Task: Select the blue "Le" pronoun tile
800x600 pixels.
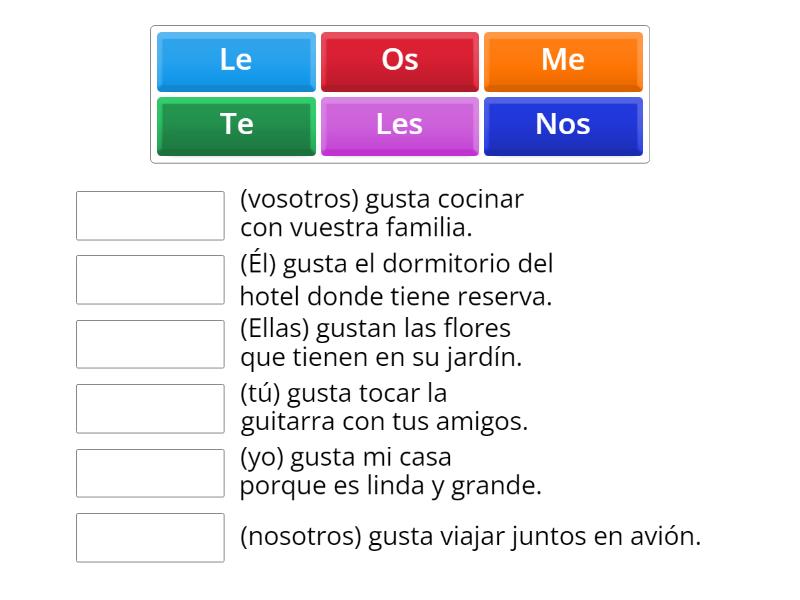Action: [x=235, y=60]
